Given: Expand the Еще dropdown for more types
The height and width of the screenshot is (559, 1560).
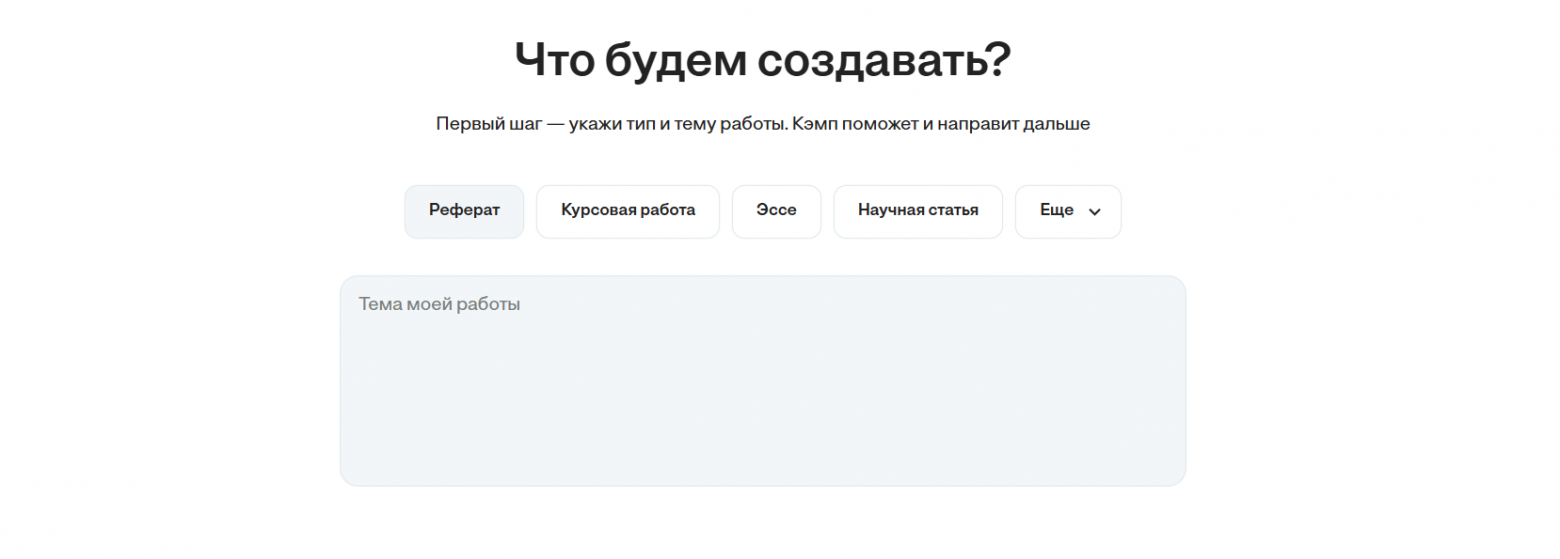Looking at the screenshot, I should pyautogui.click(x=1067, y=211).
